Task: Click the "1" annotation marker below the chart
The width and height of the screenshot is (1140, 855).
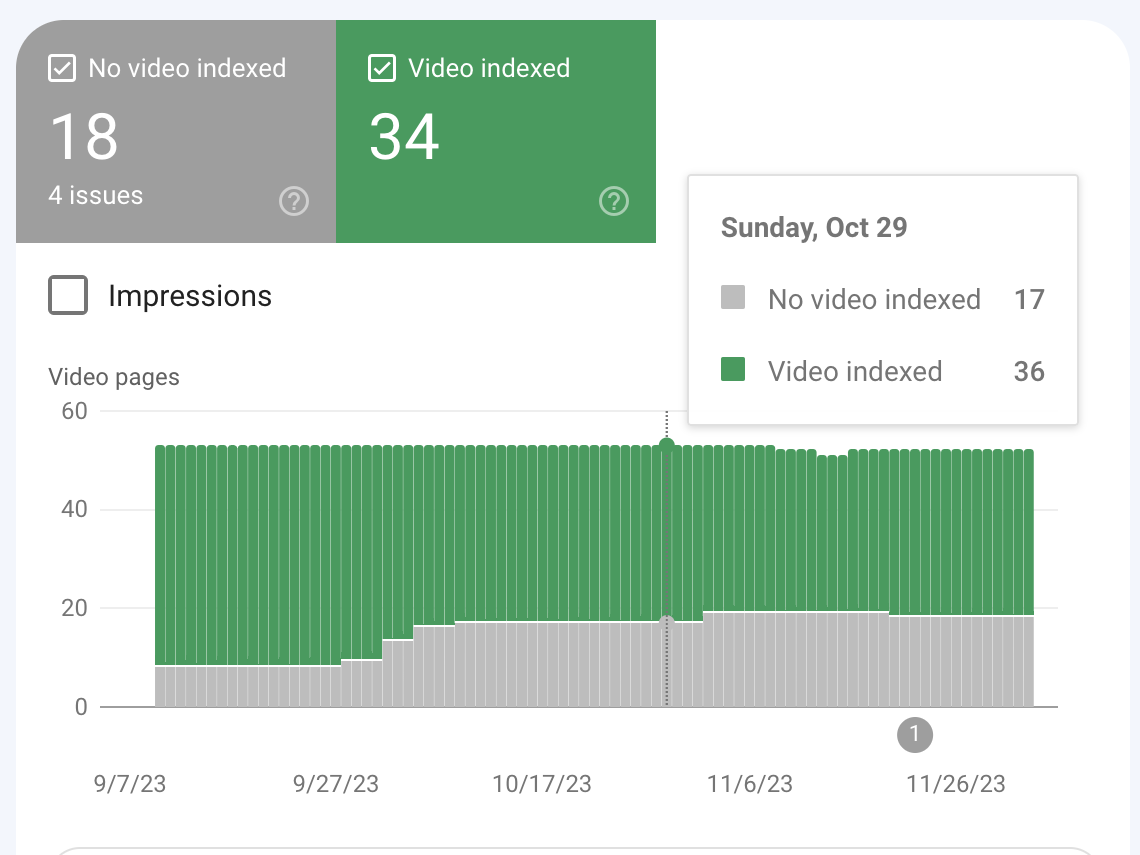Action: (914, 735)
